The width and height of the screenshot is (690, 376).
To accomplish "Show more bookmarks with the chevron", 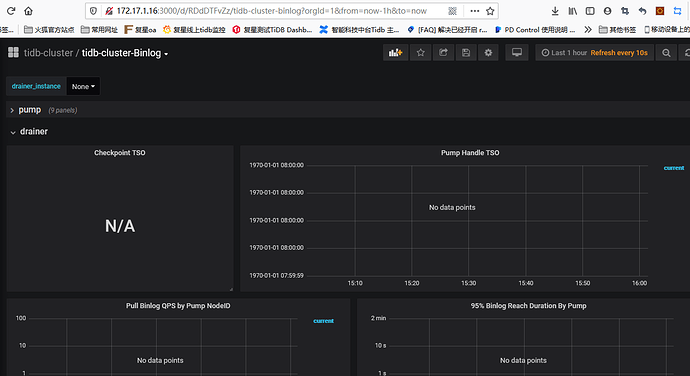I will [588, 29].
